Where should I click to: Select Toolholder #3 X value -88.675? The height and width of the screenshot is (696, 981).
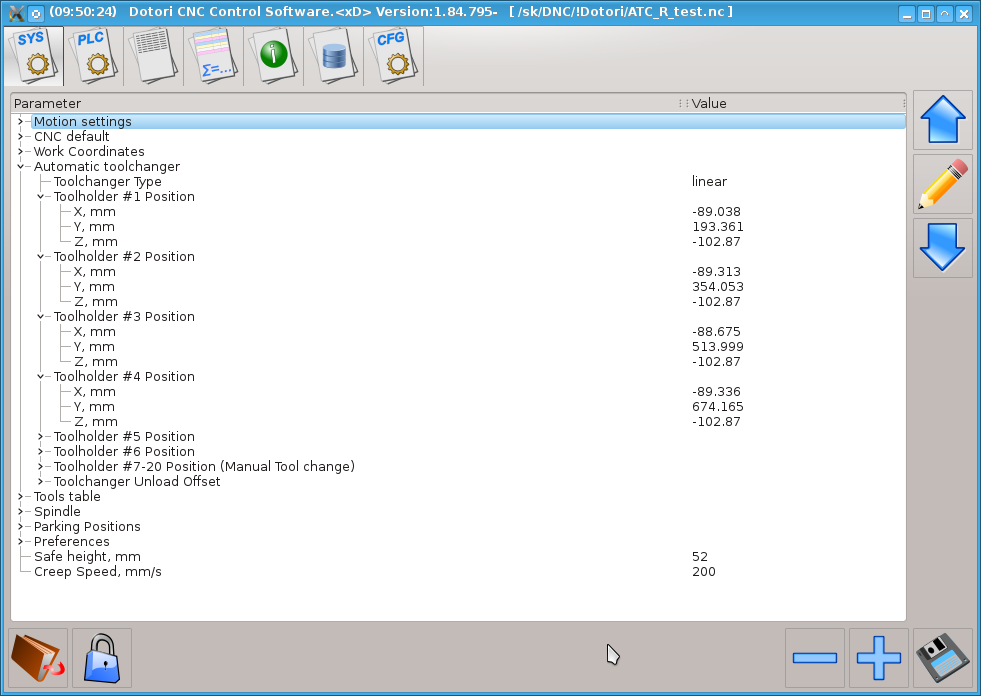[716, 332]
